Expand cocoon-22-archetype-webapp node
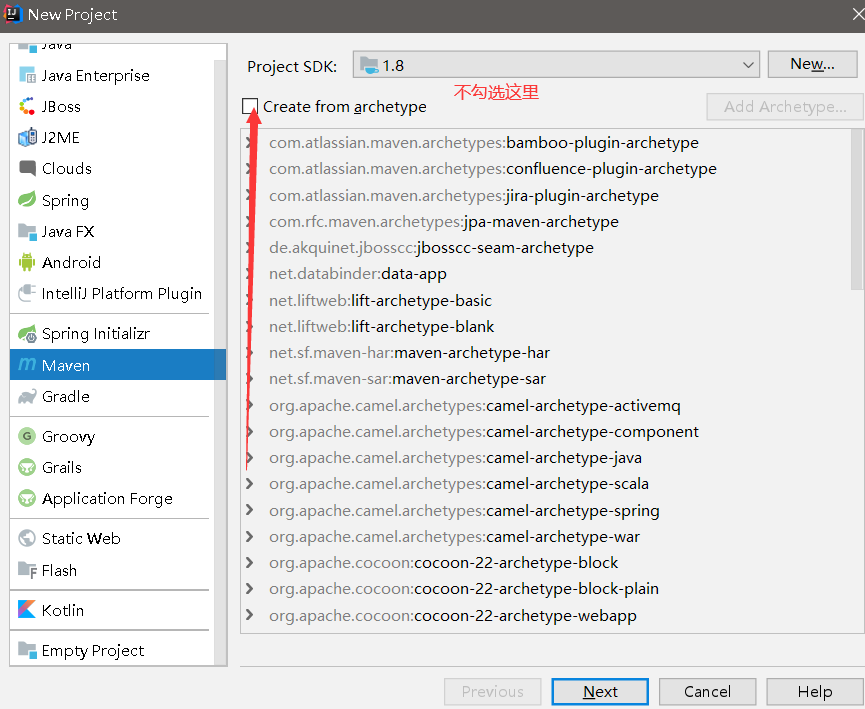The height and width of the screenshot is (709, 865). coord(249,615)
